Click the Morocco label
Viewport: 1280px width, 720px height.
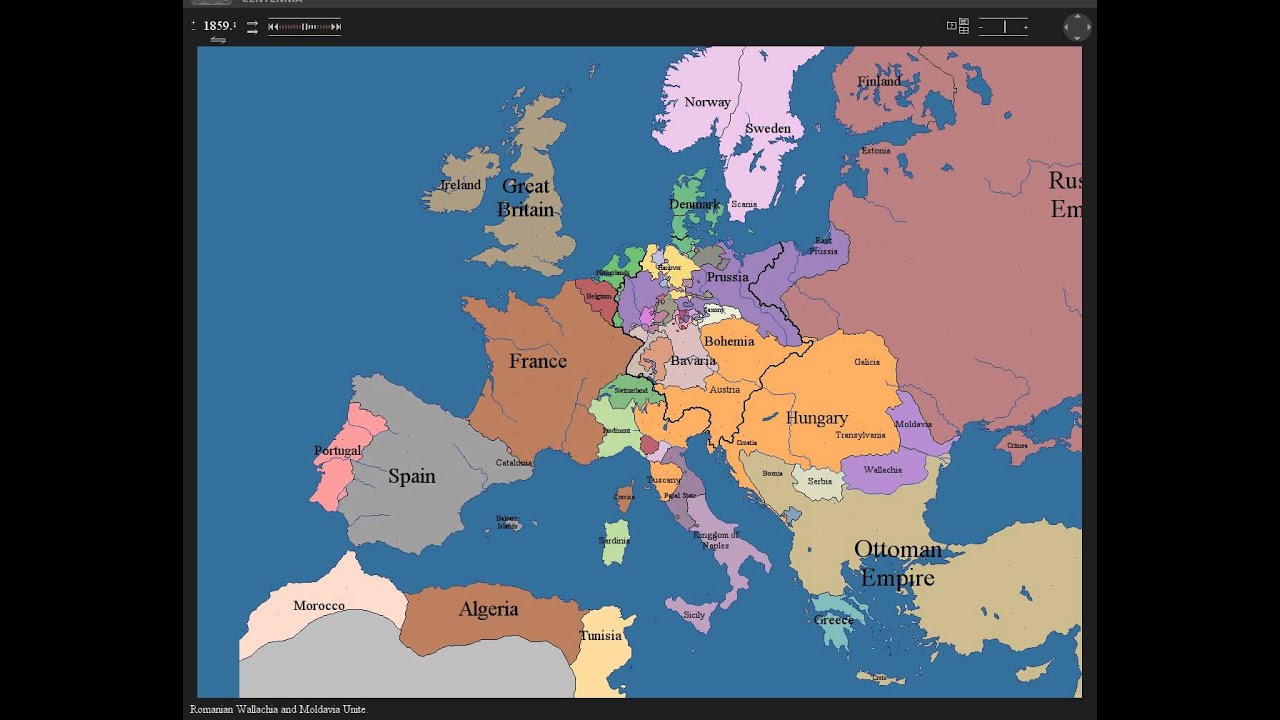tap(319, 606)
